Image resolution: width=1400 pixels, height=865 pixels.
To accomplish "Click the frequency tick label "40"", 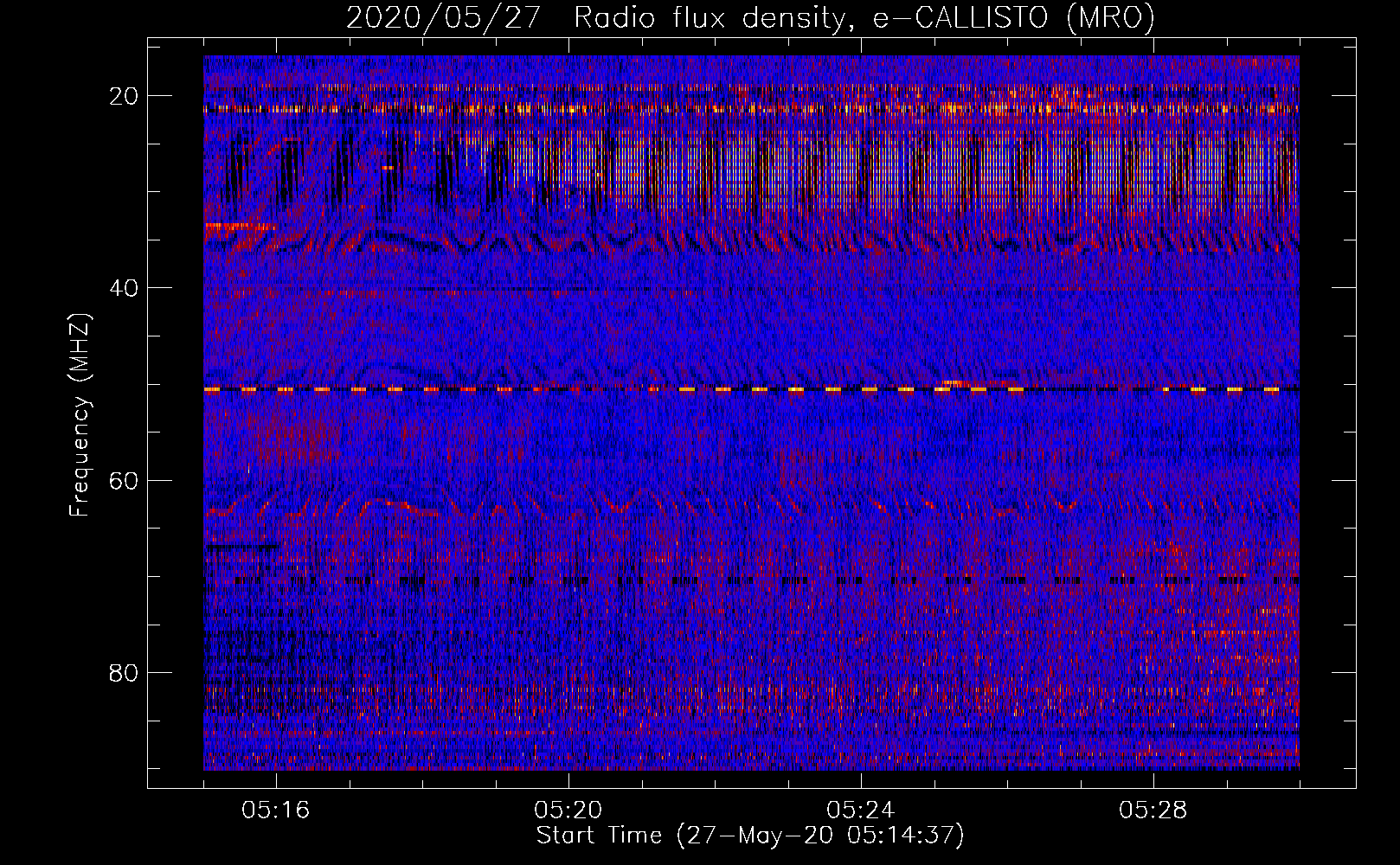I will pyautogui.click(x=124, y=288).
